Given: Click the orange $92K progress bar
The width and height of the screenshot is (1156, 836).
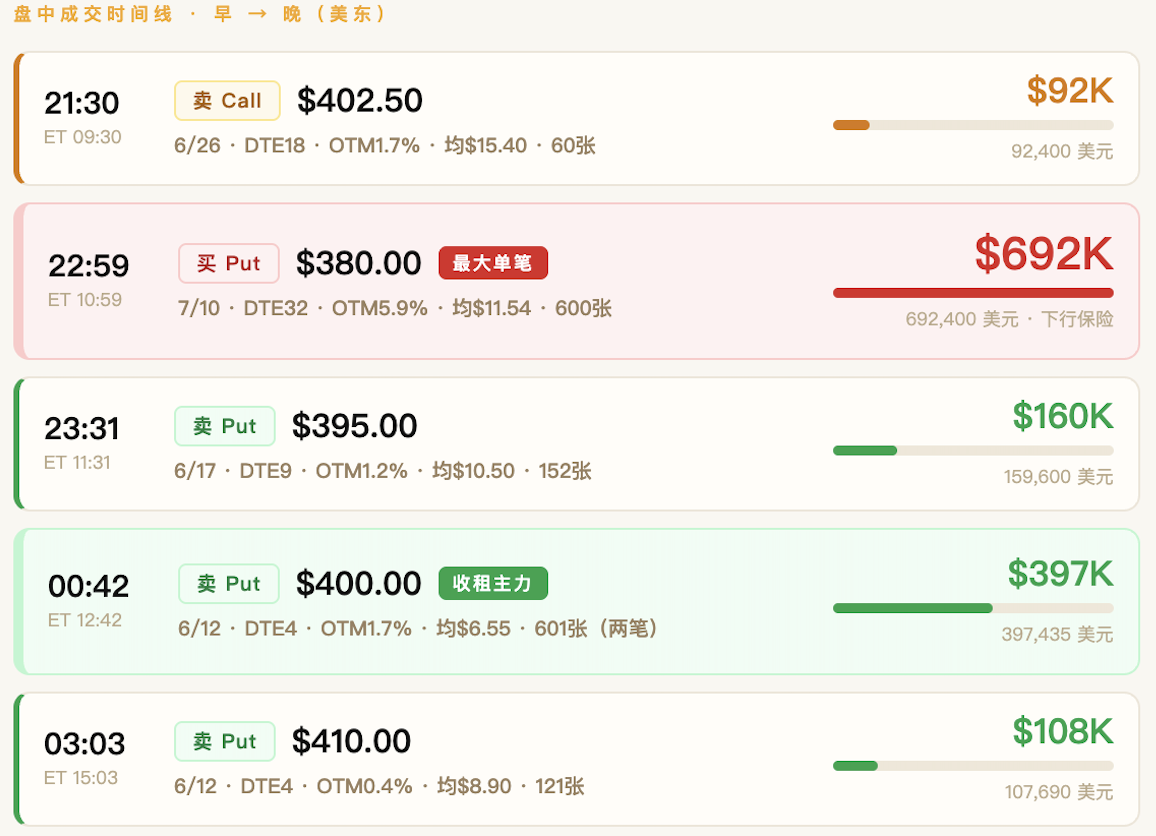Looking at the screenshot, I should 973,125.
